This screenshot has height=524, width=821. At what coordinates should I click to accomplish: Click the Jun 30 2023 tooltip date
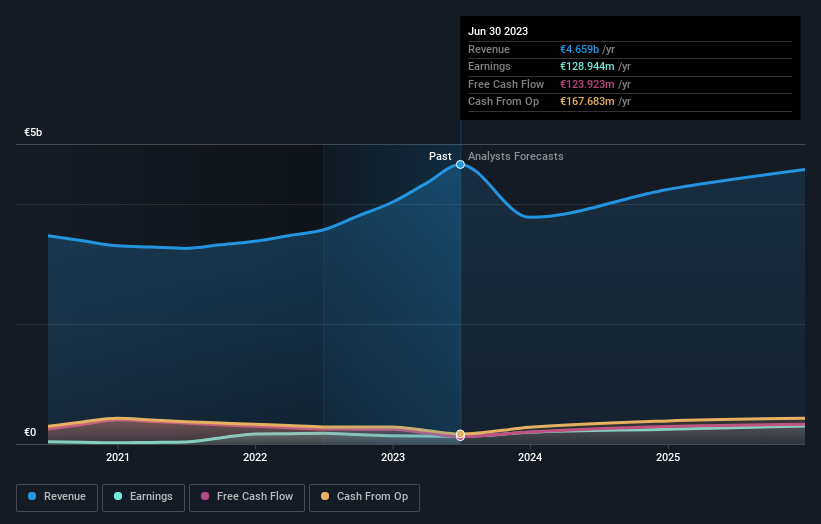[x=498, y=31]
